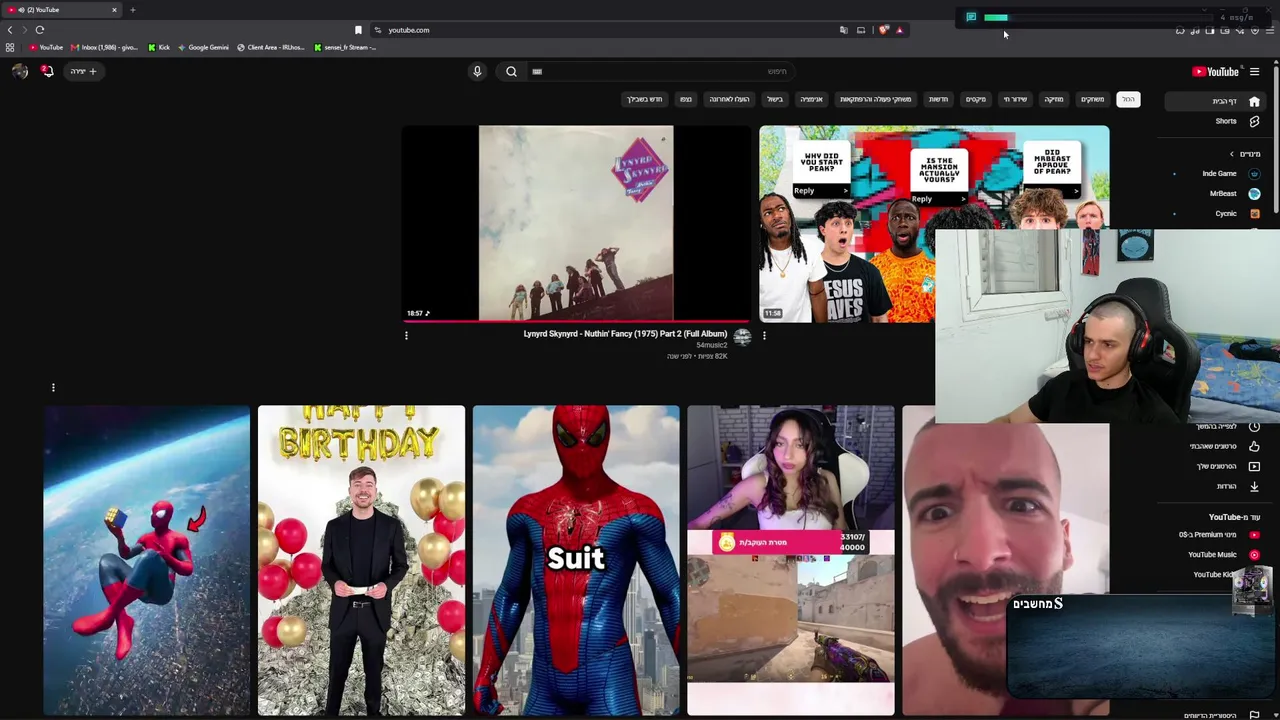Open the Shorts shelf options menu
The width and height of the screenshot is (1280, 720).
(x=53, y=387)
